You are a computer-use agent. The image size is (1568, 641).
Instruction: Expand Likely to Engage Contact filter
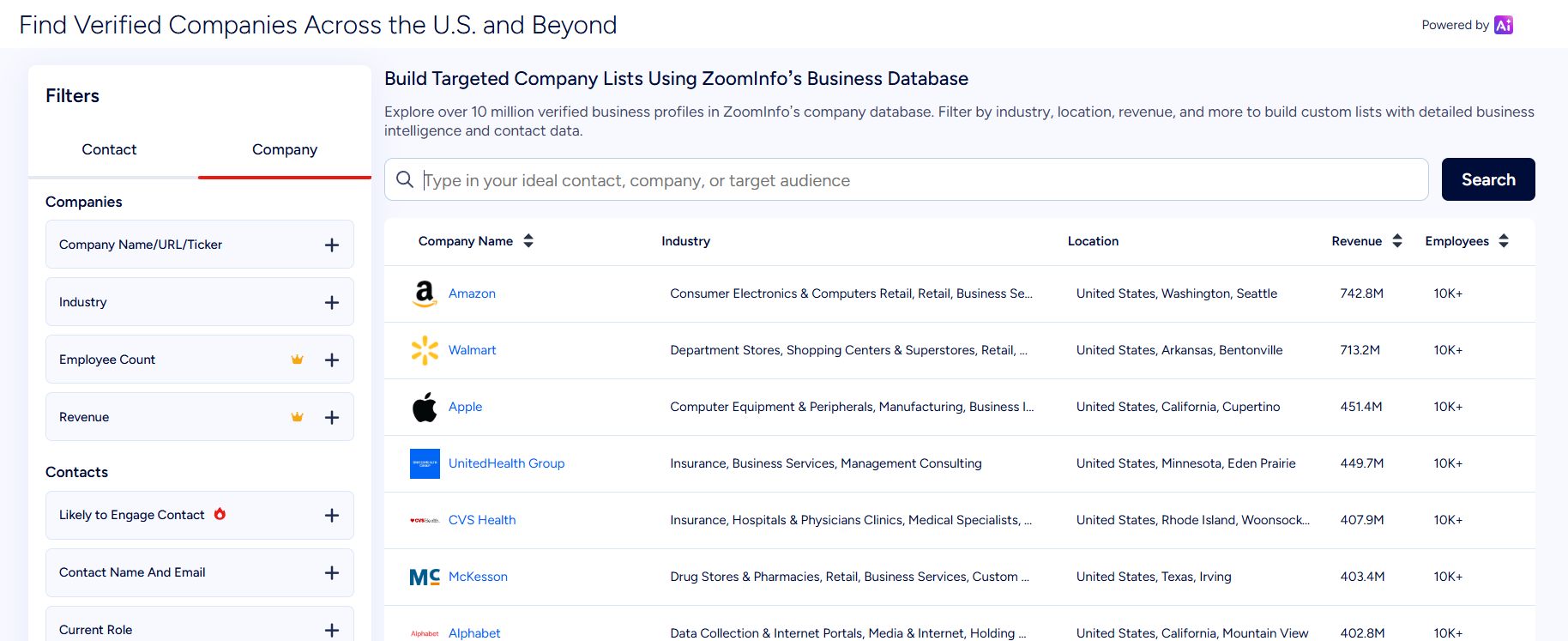tap(332, 515)
